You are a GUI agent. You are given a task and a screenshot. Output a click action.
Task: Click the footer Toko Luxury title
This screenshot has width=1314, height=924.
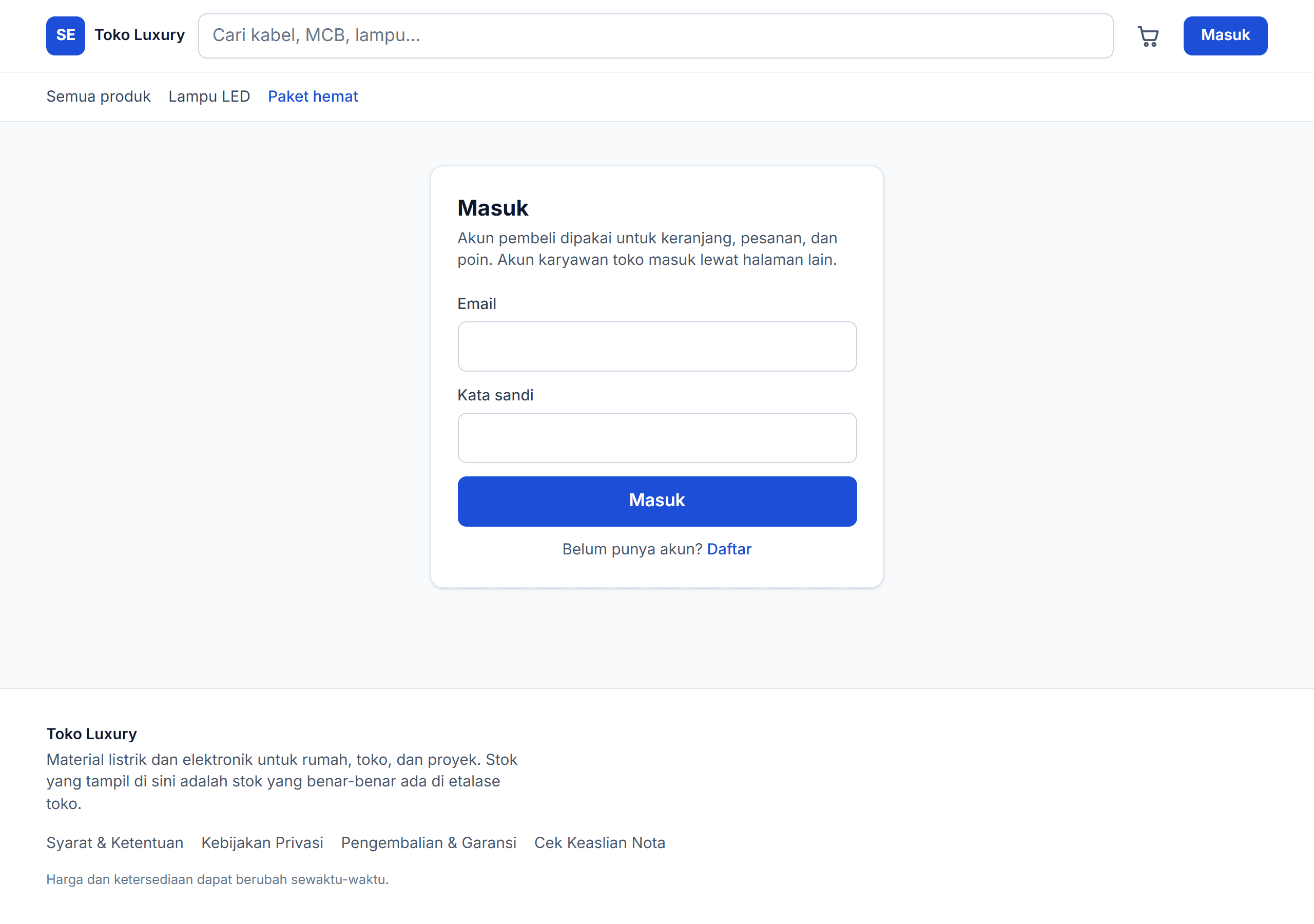91,734
